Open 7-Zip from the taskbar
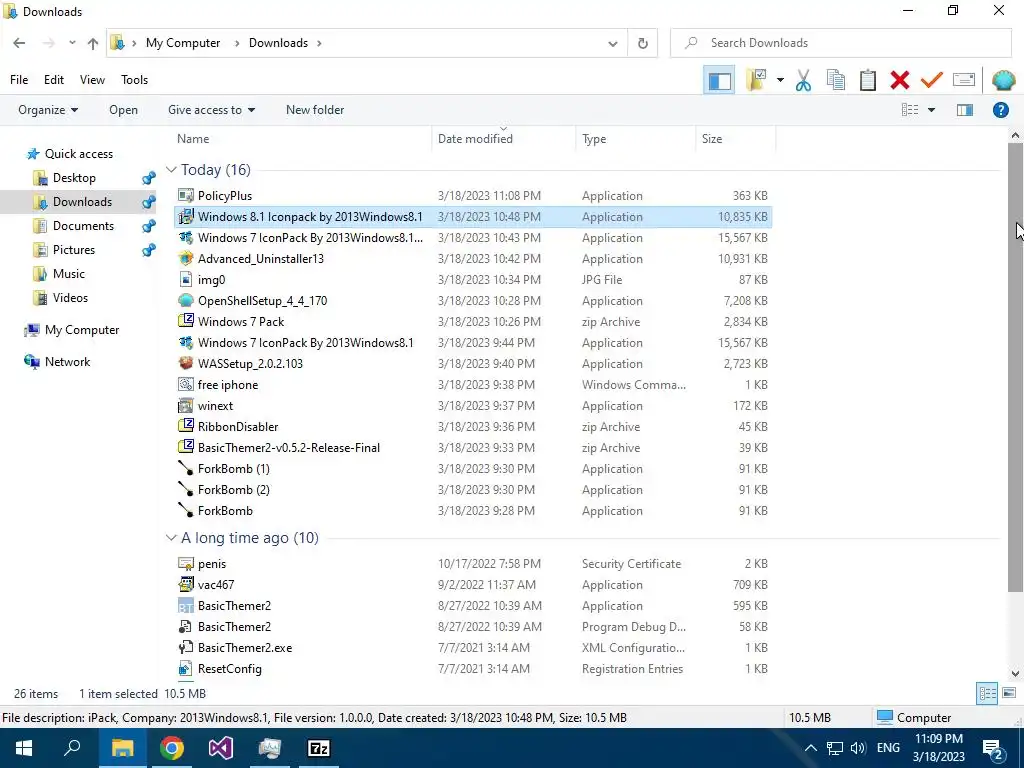Viewport: 1024px width, 768px height. (x=318, y=748)
